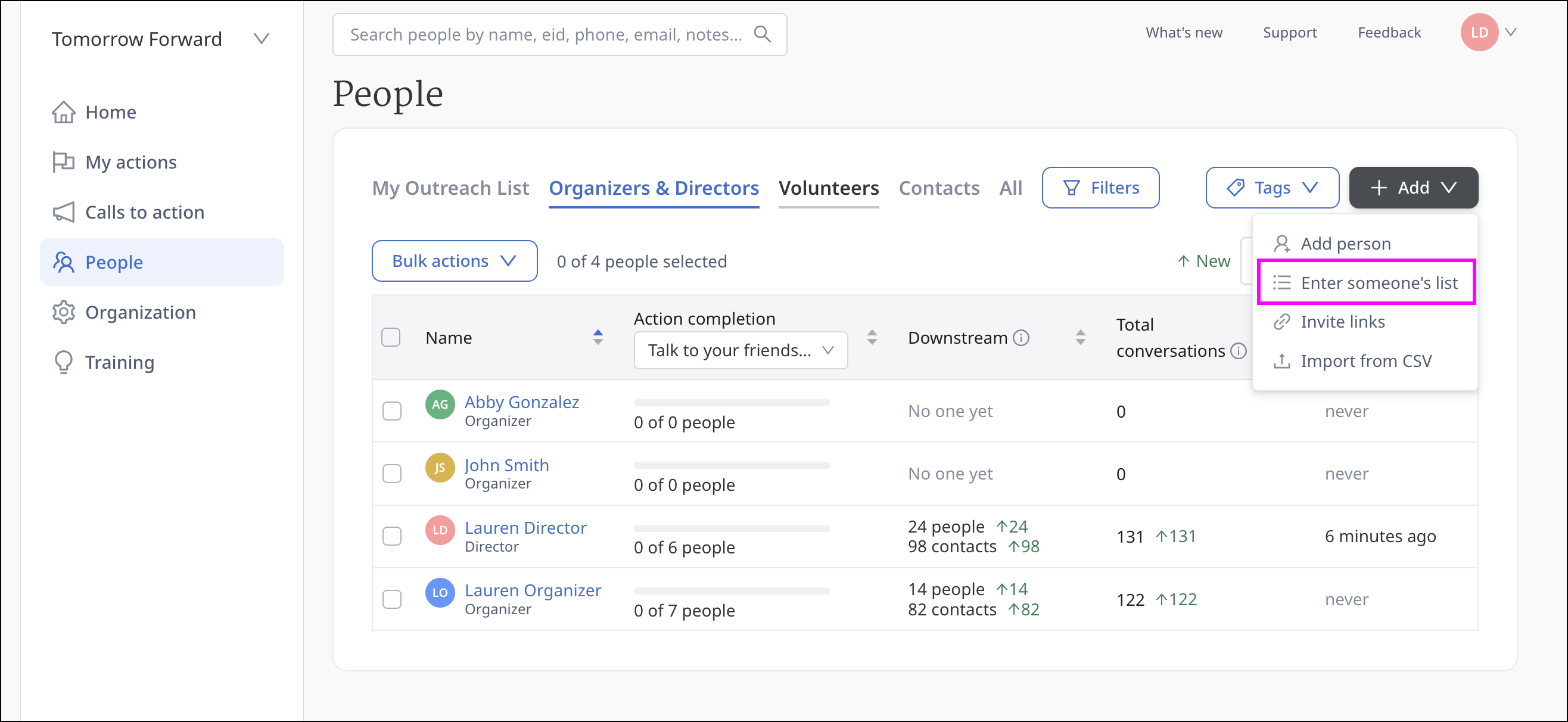Screen dimensions: 1568x722
Task: Open the Tags dropdown
Action: pos(1271,188)
